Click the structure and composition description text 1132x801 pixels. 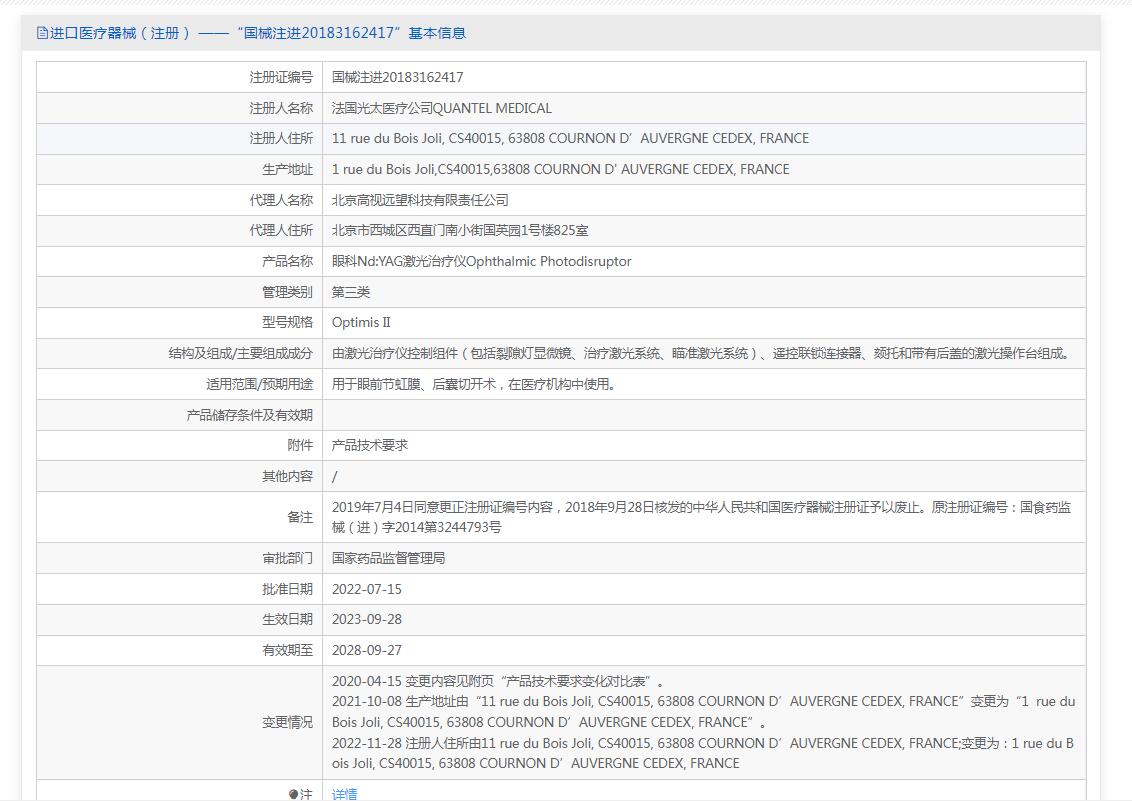(701, 354)
